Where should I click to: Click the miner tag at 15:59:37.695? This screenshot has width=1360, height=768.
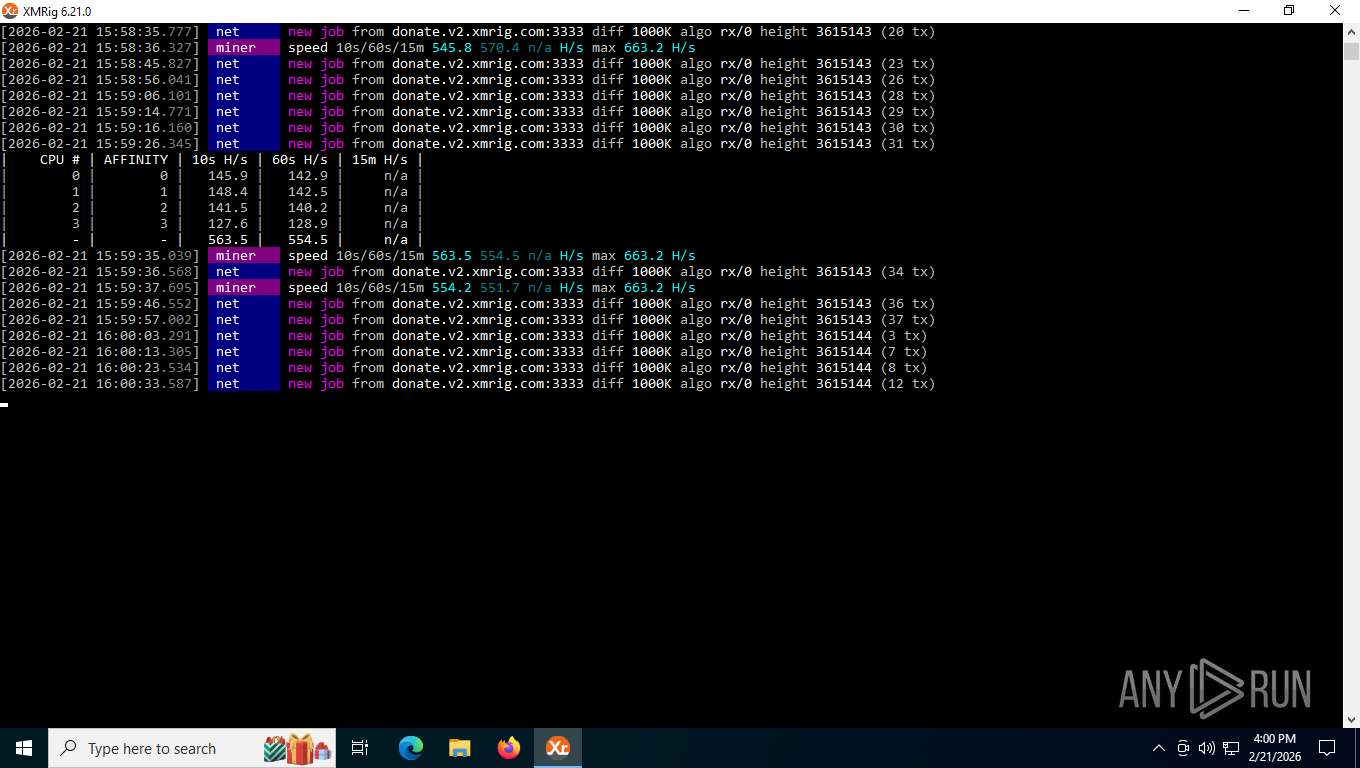[244, 288]
